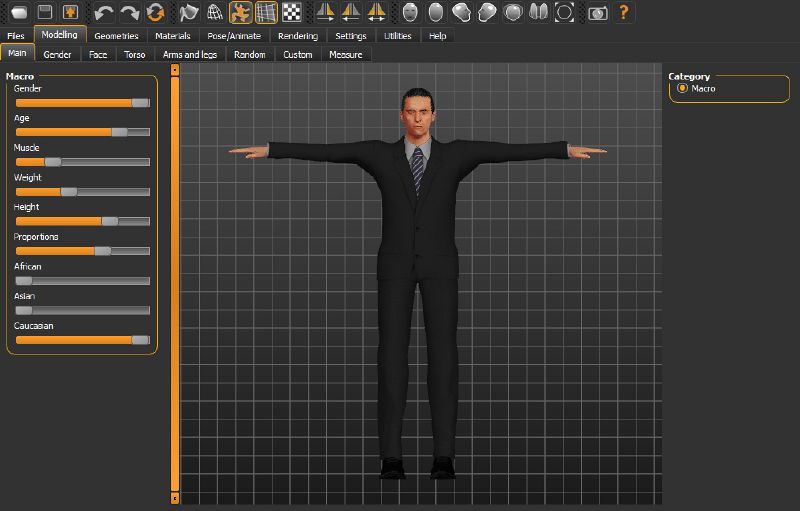Click the orange refresh/reset icon
This screenshot has height=511, width=800.
coord(155,13)
